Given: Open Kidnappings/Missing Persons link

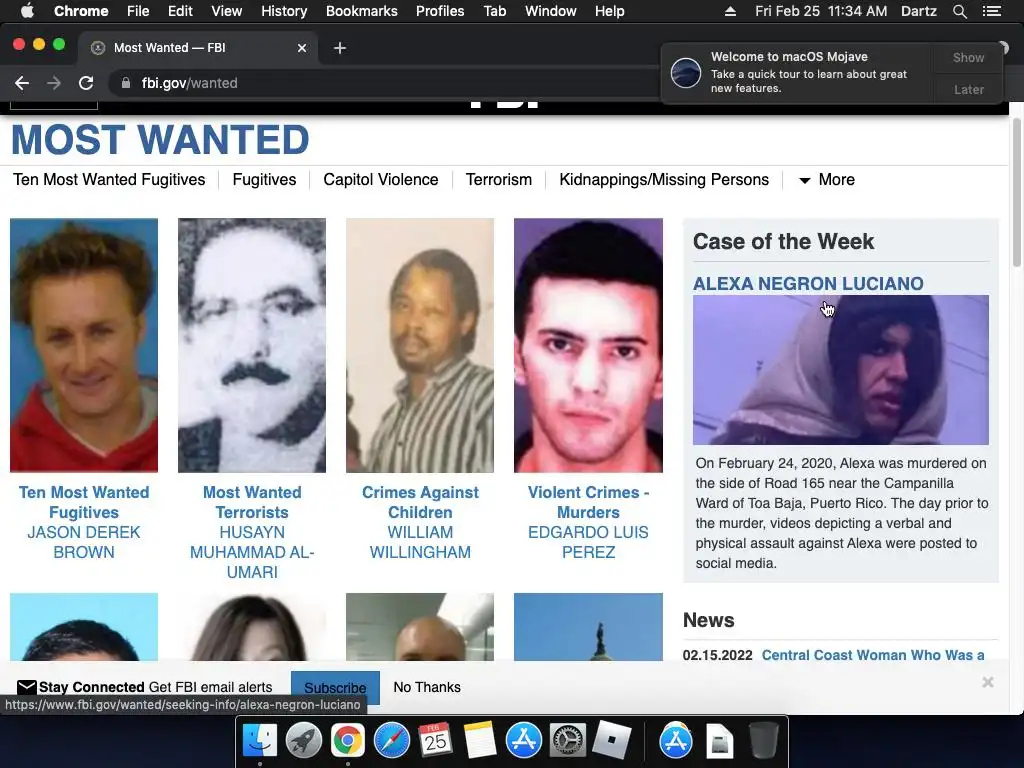Looking at the screenshot, I should coord(664,180).
